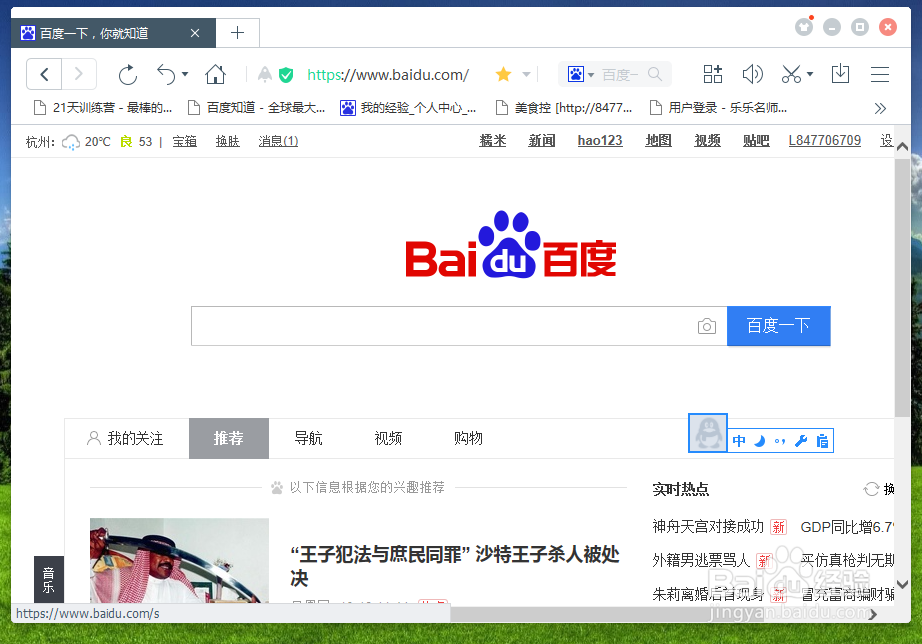Go back with the browser back arrow
The image size is (922, 644).
coord(44,75)
